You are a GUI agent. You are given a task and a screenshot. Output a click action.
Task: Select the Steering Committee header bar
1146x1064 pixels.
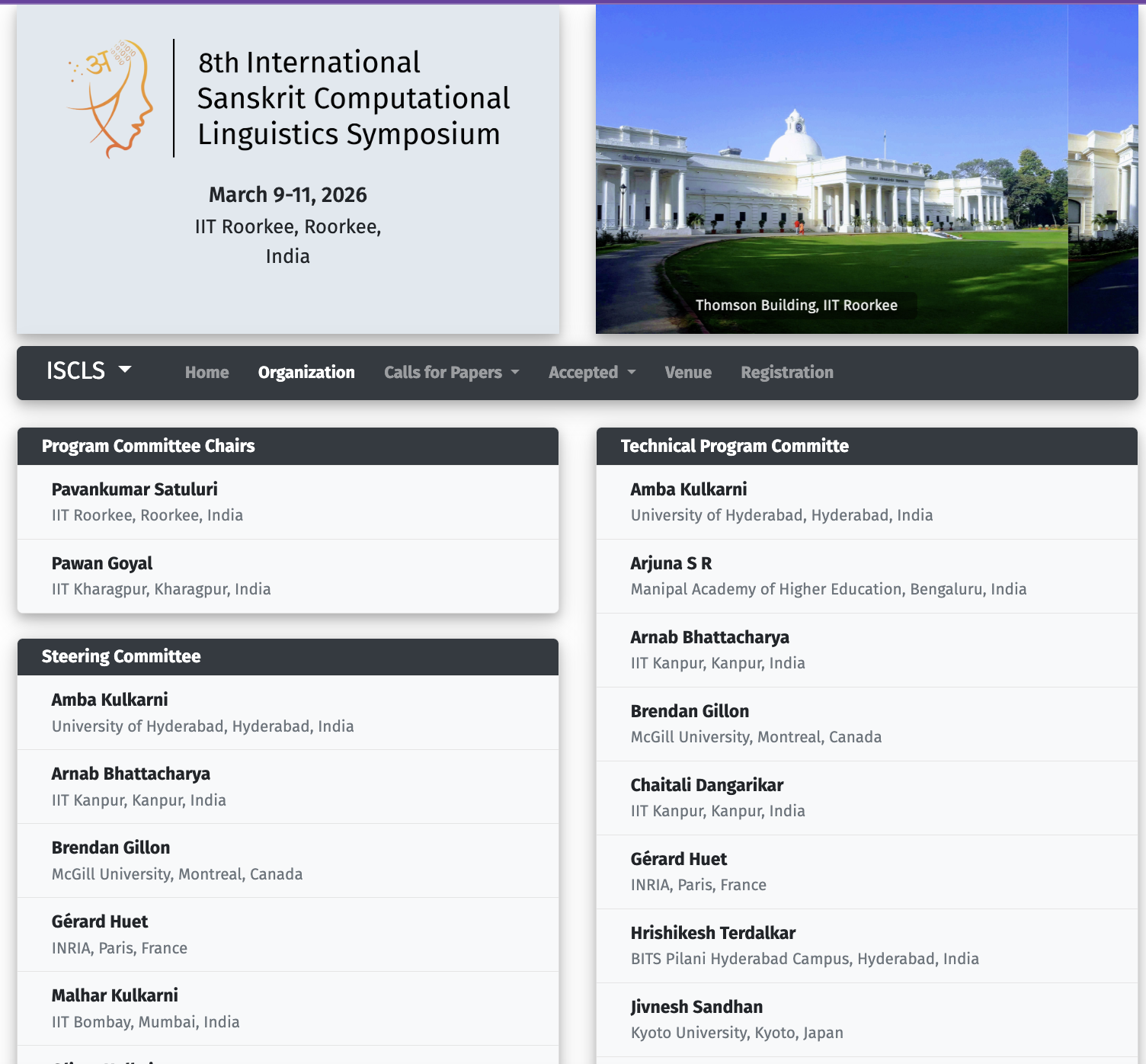tap(121, 656)
